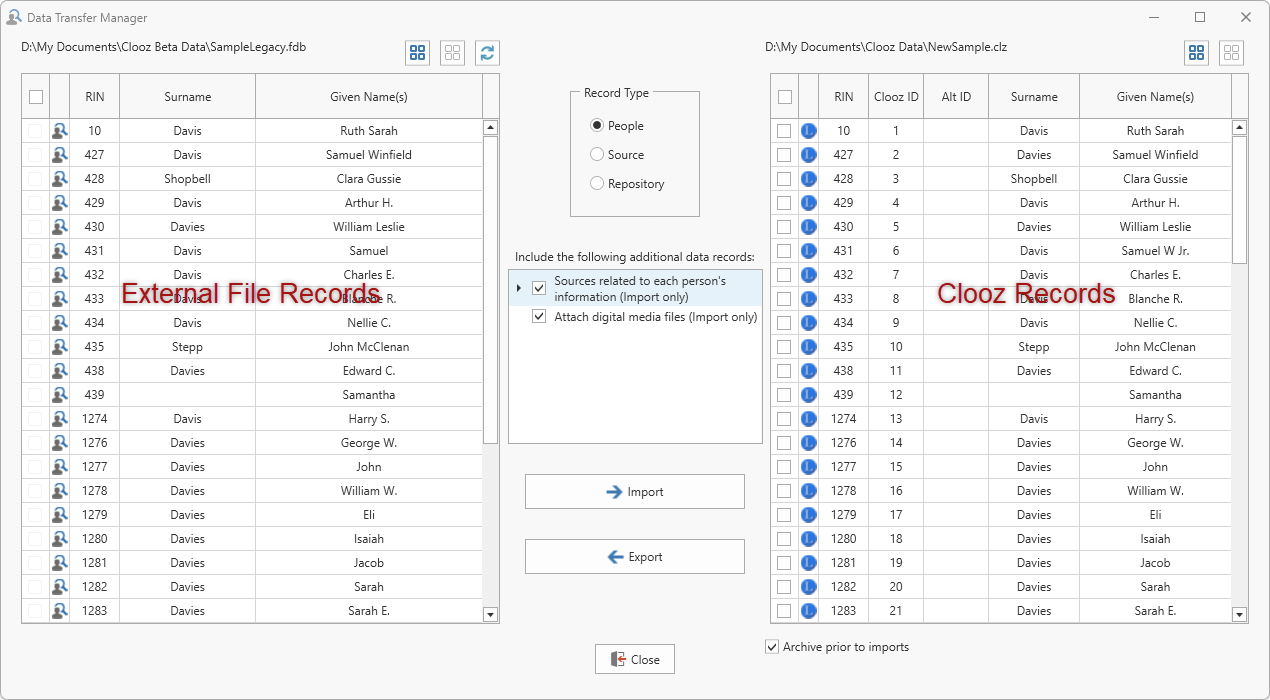Click blue info icon for Clooz ID 5
The image size is (1270, 700).
pyautogui.click(x=809, y=227)
